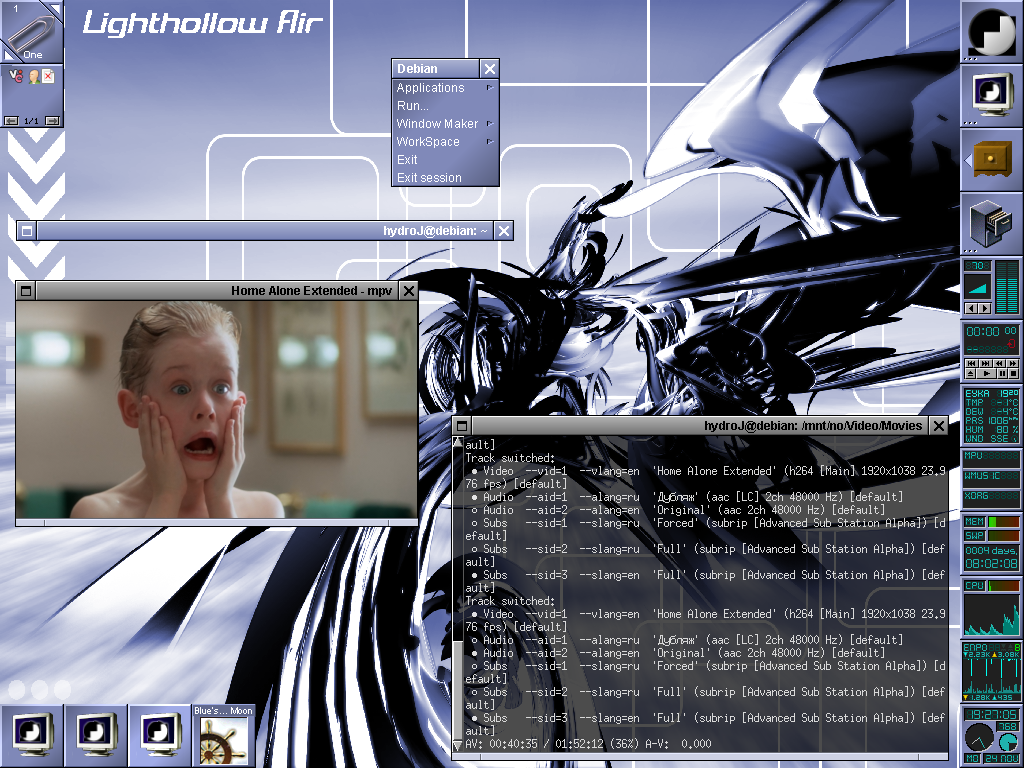Click the VC icon in the pager tile
This screenshot has width=1024, height=768.
(x=16, y=76)
